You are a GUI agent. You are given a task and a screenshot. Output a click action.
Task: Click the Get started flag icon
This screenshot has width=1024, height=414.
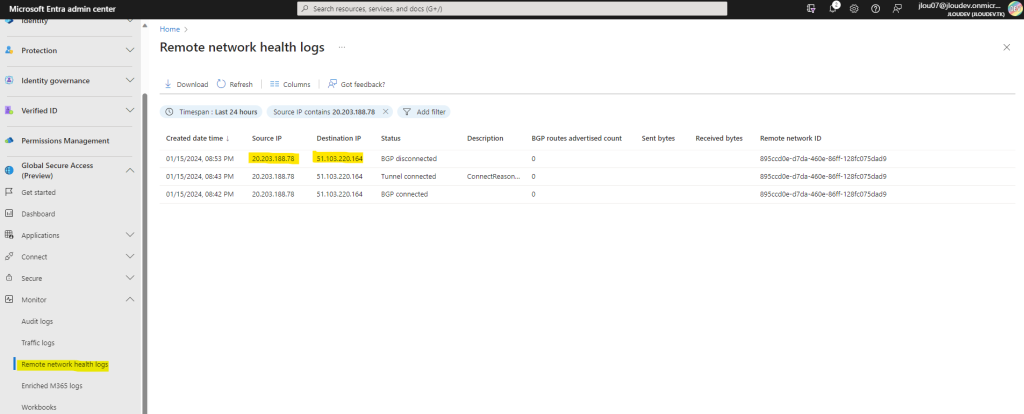pyautogui.click(x=9, y=192)
